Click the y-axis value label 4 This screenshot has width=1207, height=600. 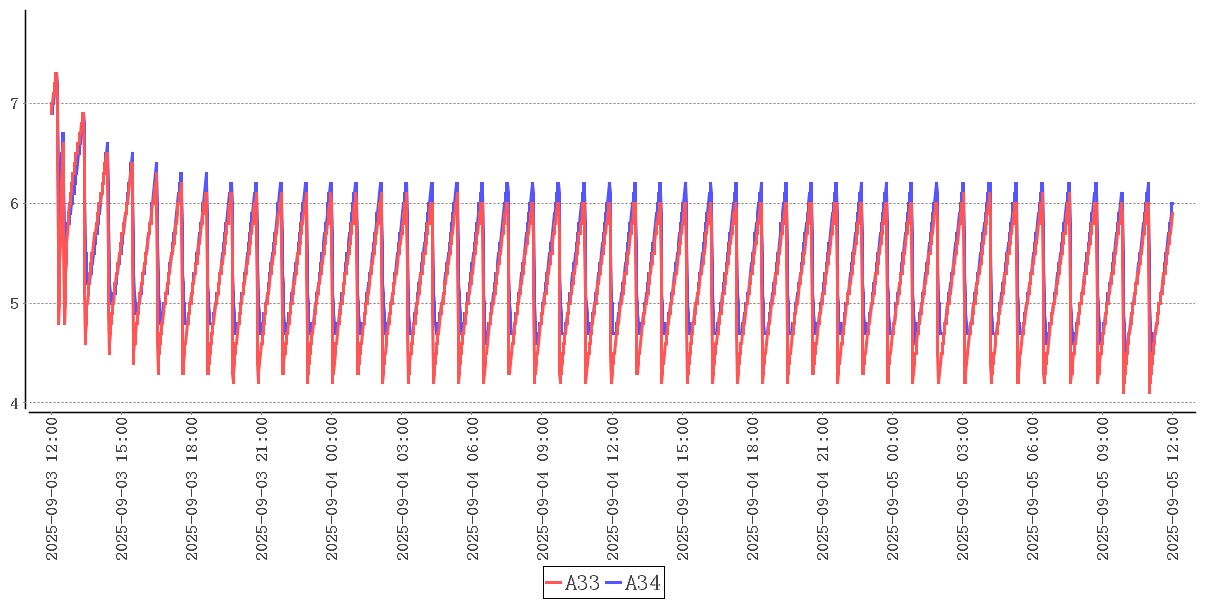pos(14,404)
